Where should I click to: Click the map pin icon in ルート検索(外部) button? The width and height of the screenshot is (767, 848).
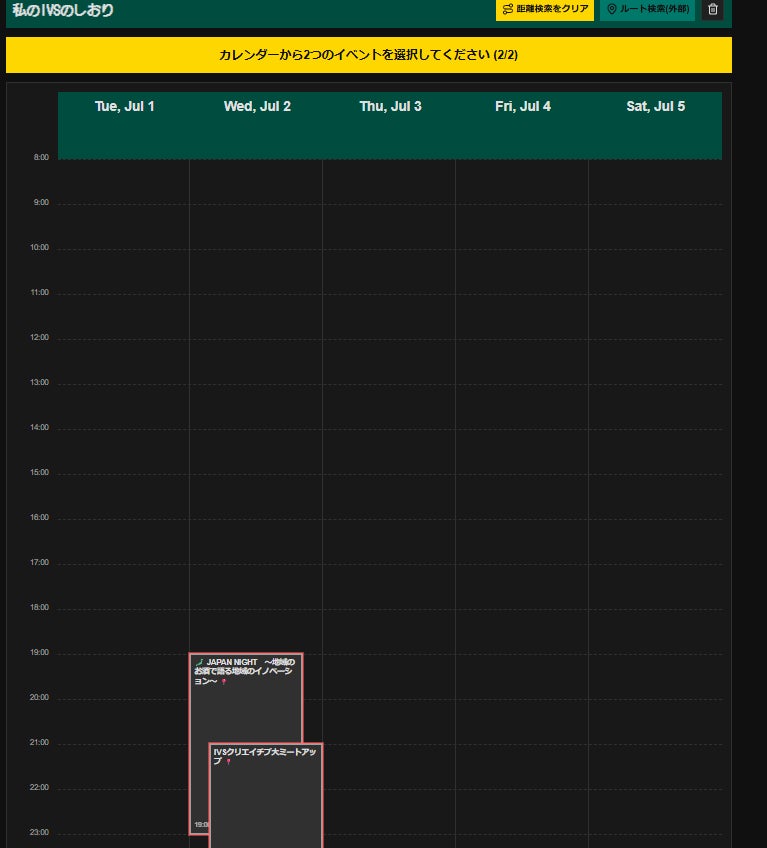coord(612,9)
